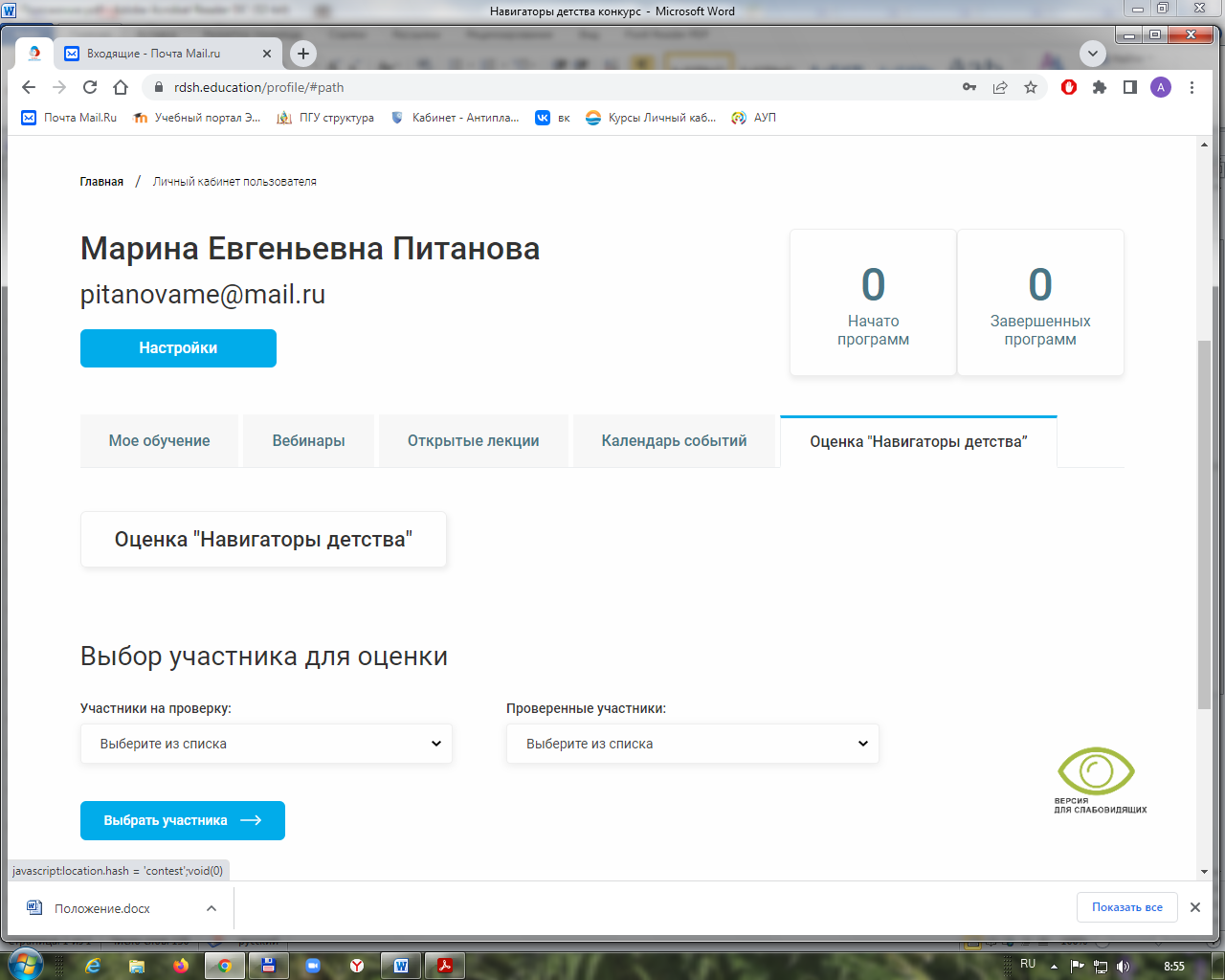The width and height of the screenshot is (1225, 980).
Task: Toggle the visually impaired version eye icon
Action: 1097,771
